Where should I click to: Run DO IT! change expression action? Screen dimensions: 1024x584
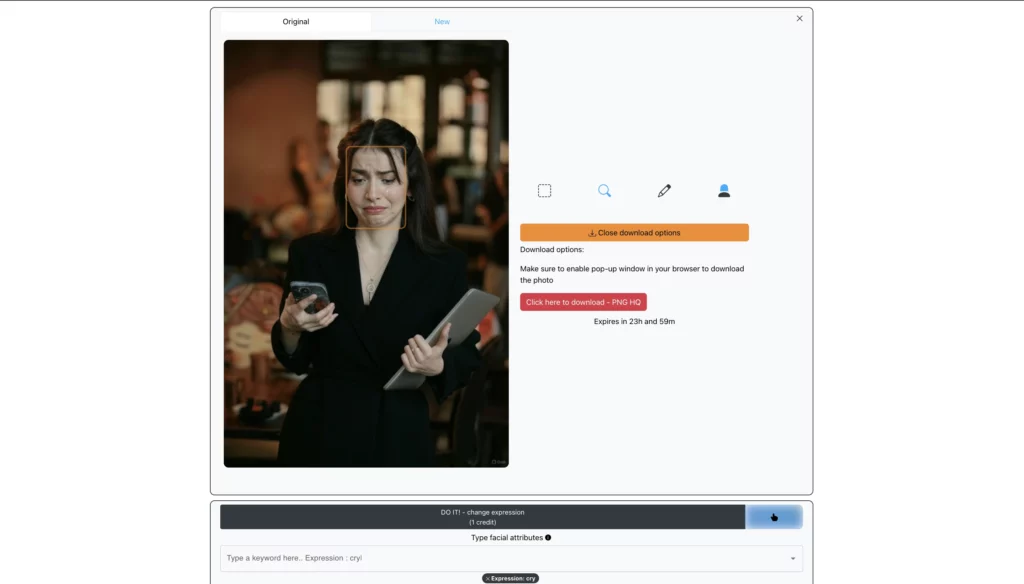point(484,516)
